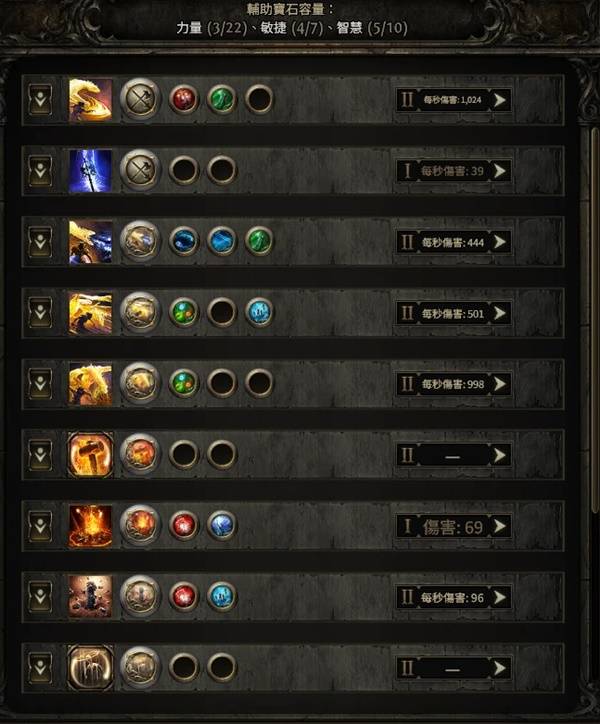
Task: Toggle the weapon set icon in the 998 damage row
Action: click(140, 384)
